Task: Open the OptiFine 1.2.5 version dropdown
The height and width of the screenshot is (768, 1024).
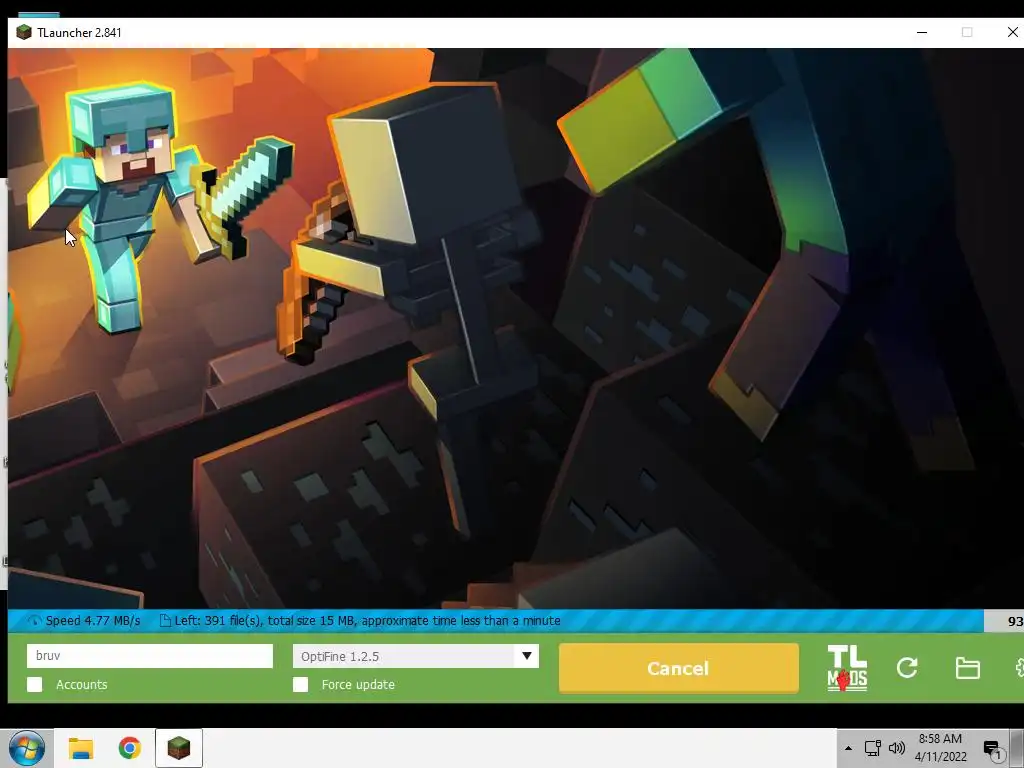Action: pyautogui.click(x=415, y=656)
